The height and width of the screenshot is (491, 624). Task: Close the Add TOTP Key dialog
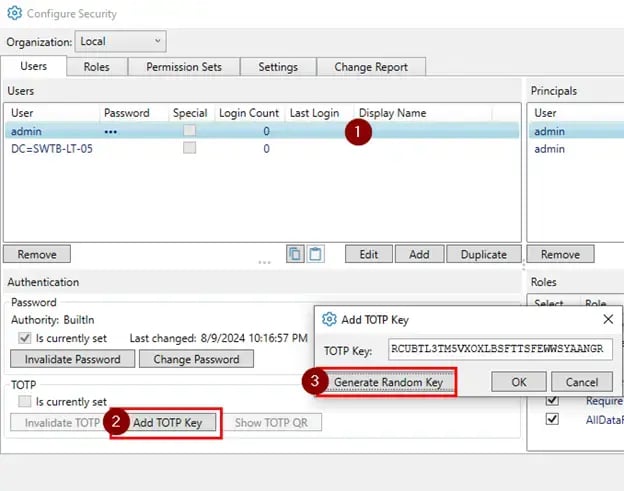(608, 319)
